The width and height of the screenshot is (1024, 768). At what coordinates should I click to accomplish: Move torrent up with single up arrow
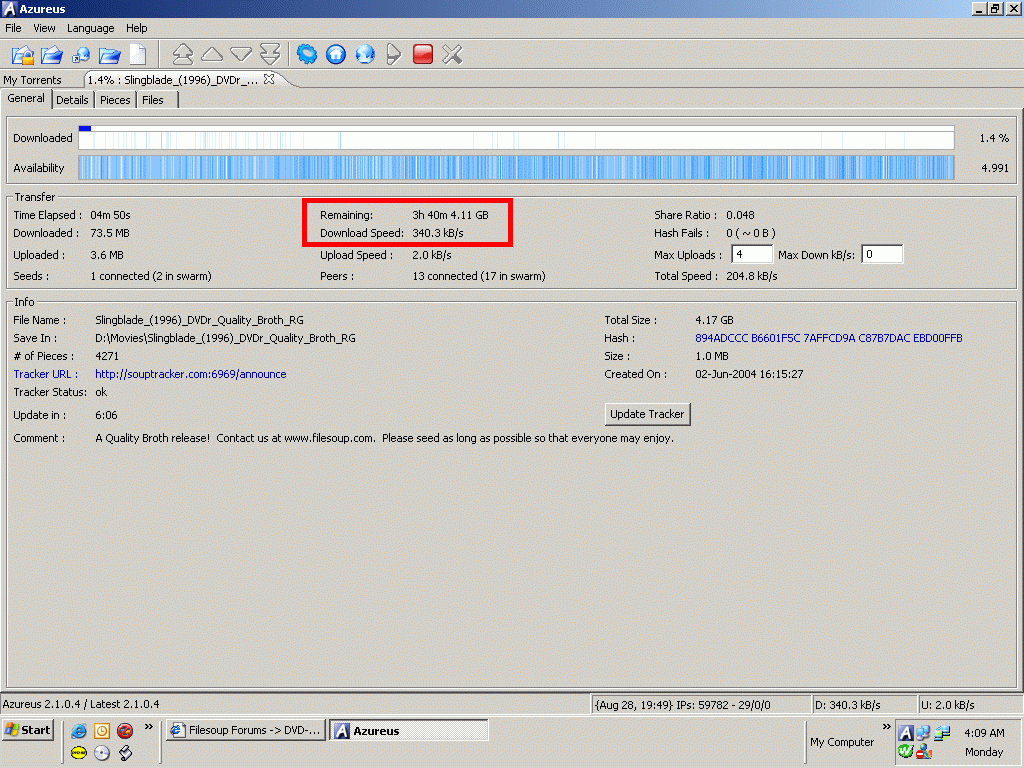212,54
